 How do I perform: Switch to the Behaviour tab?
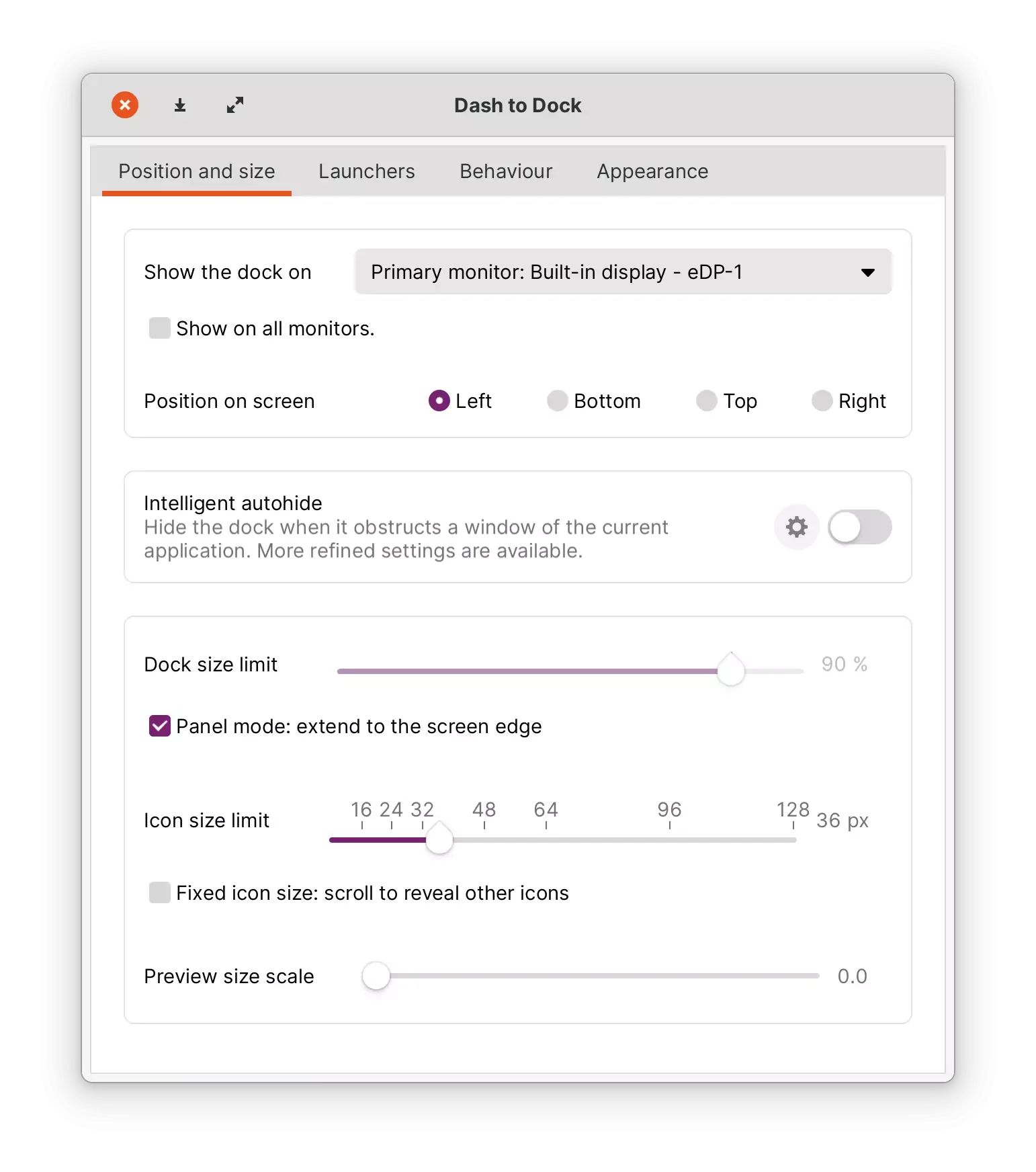click(506, 171)
